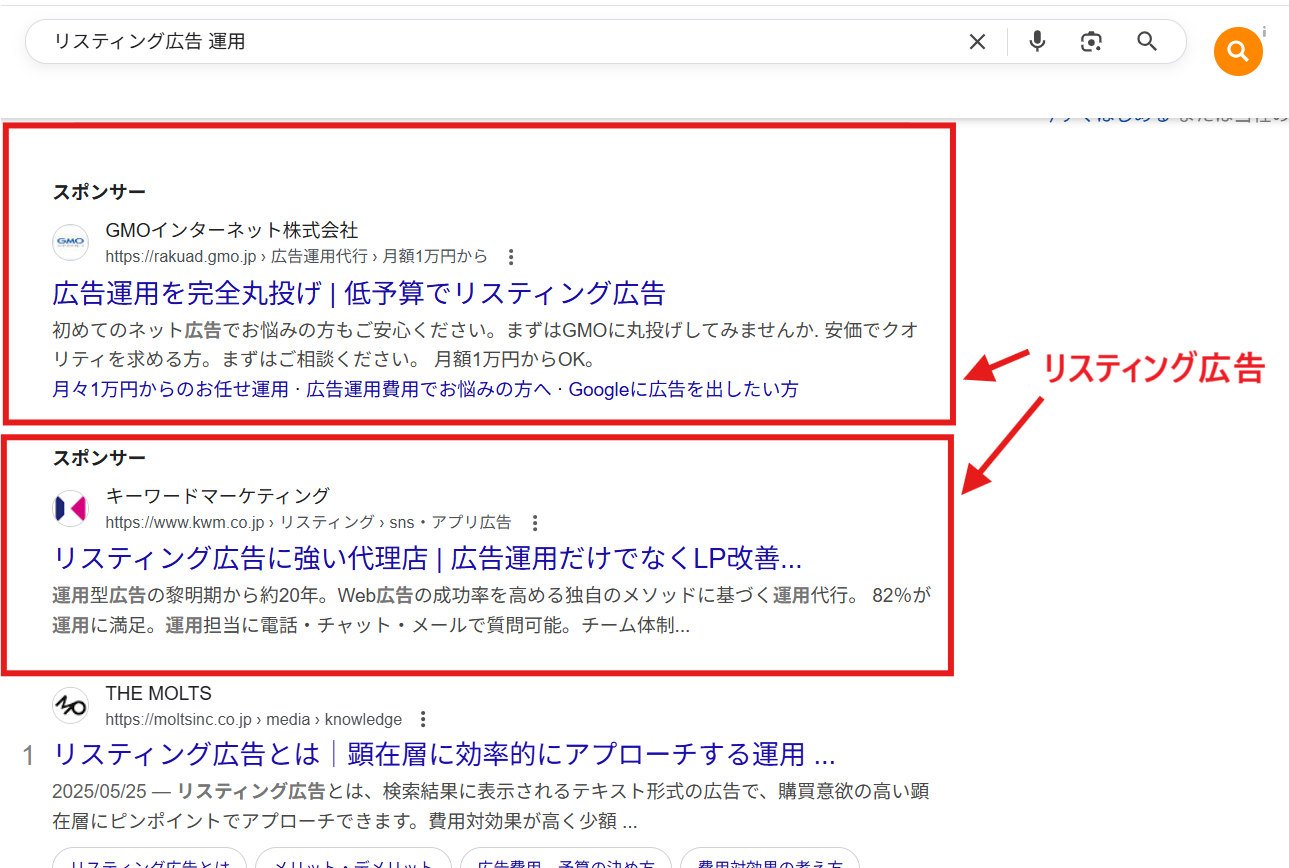Follow the sitelink 月々1万円からのお任せ運用
Viewport: 1289px width, 868px height.
coord(170,390)
